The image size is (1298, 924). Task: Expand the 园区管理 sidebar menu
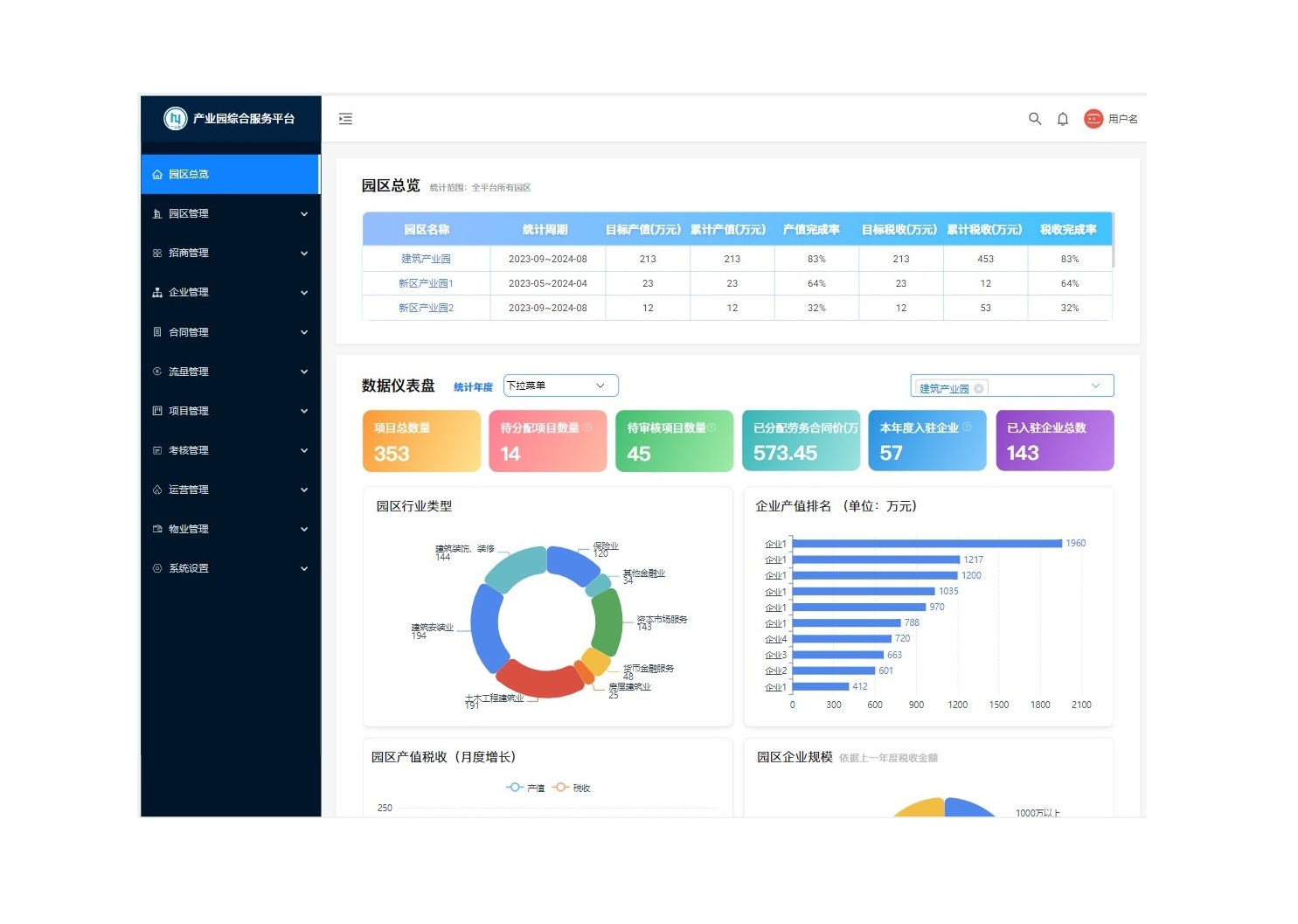pyautogui.click(x=231, y=213)
